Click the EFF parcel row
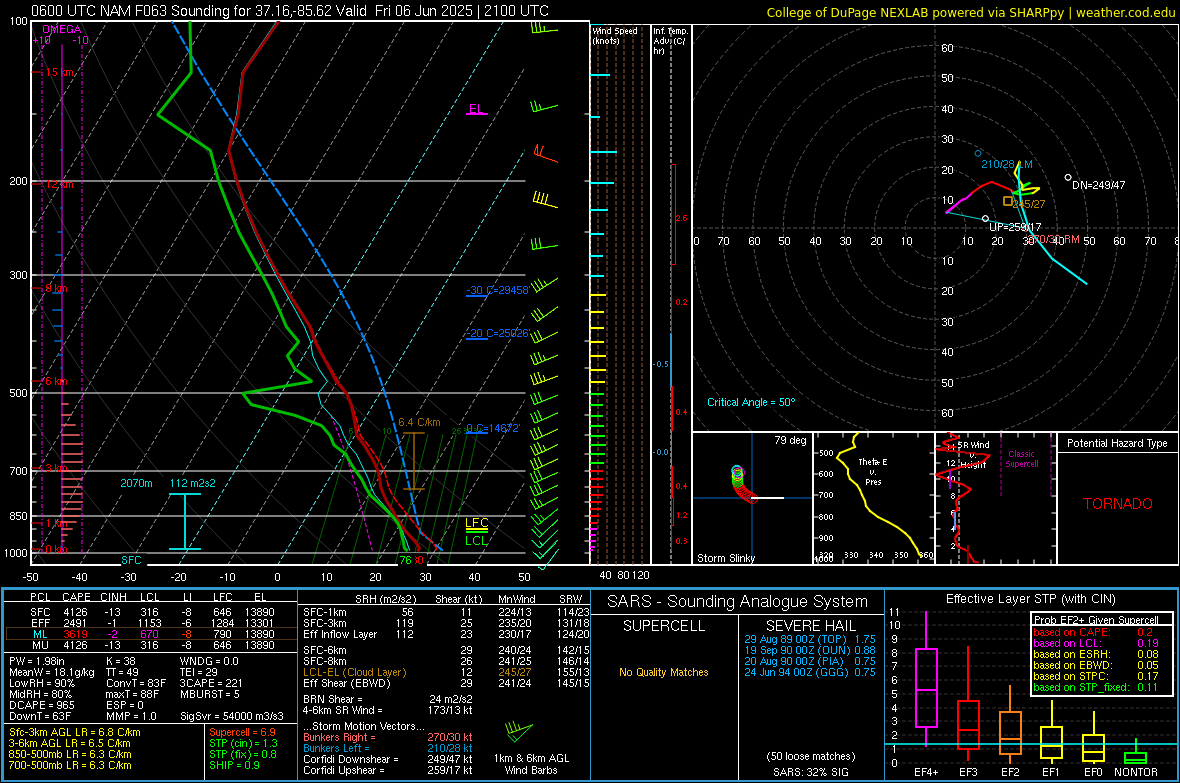The width and height of the screenshot is (1180, 783). point(151,623)
